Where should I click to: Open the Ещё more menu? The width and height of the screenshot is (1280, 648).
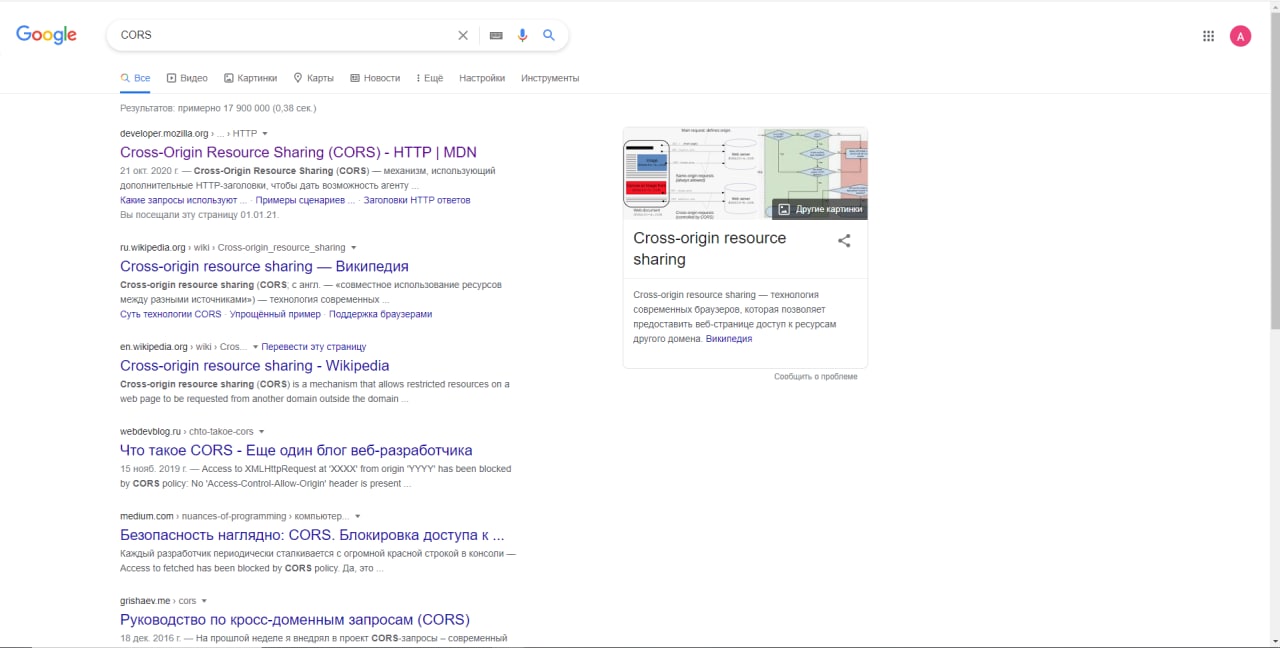(429, 78)
